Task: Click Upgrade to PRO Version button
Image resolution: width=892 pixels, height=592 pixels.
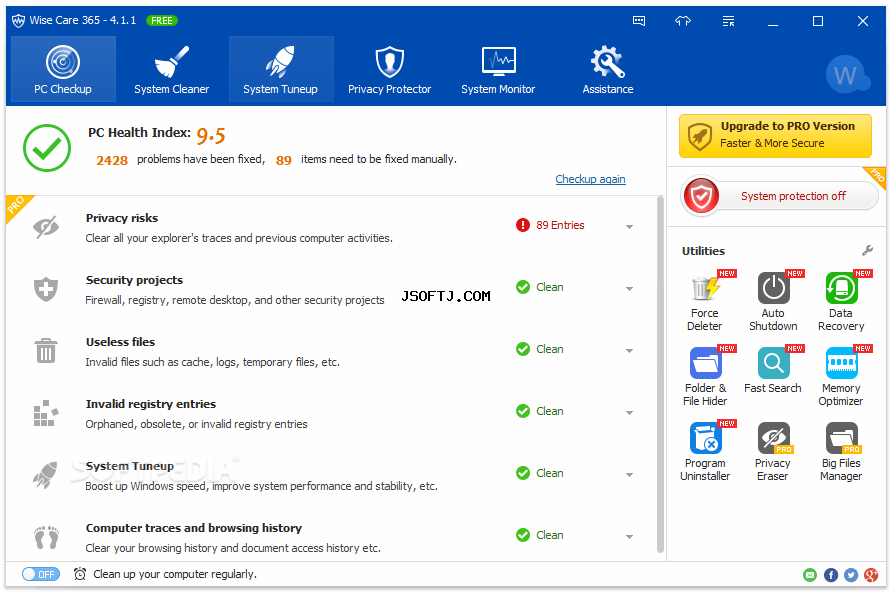Action: pyautogui.click(x=775, y=135)
